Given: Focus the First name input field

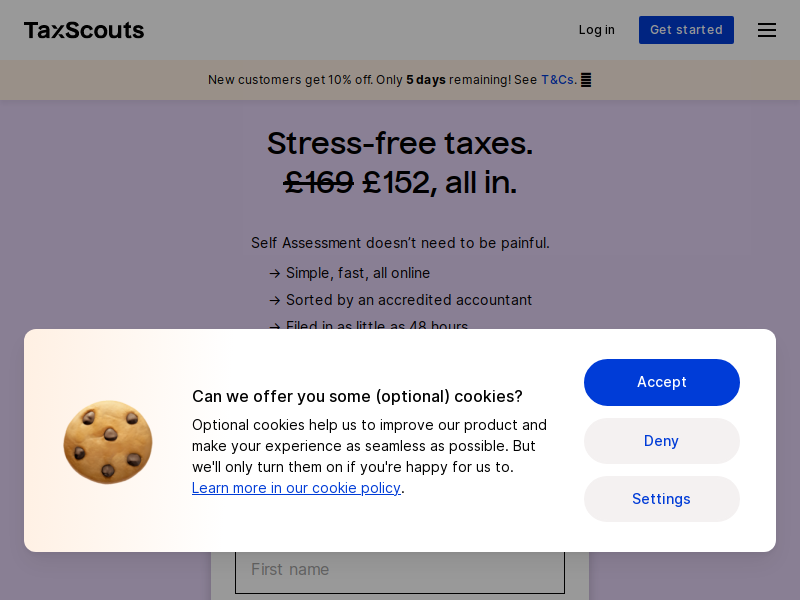Looking at the screenshot, I should (x=399, y=570).
